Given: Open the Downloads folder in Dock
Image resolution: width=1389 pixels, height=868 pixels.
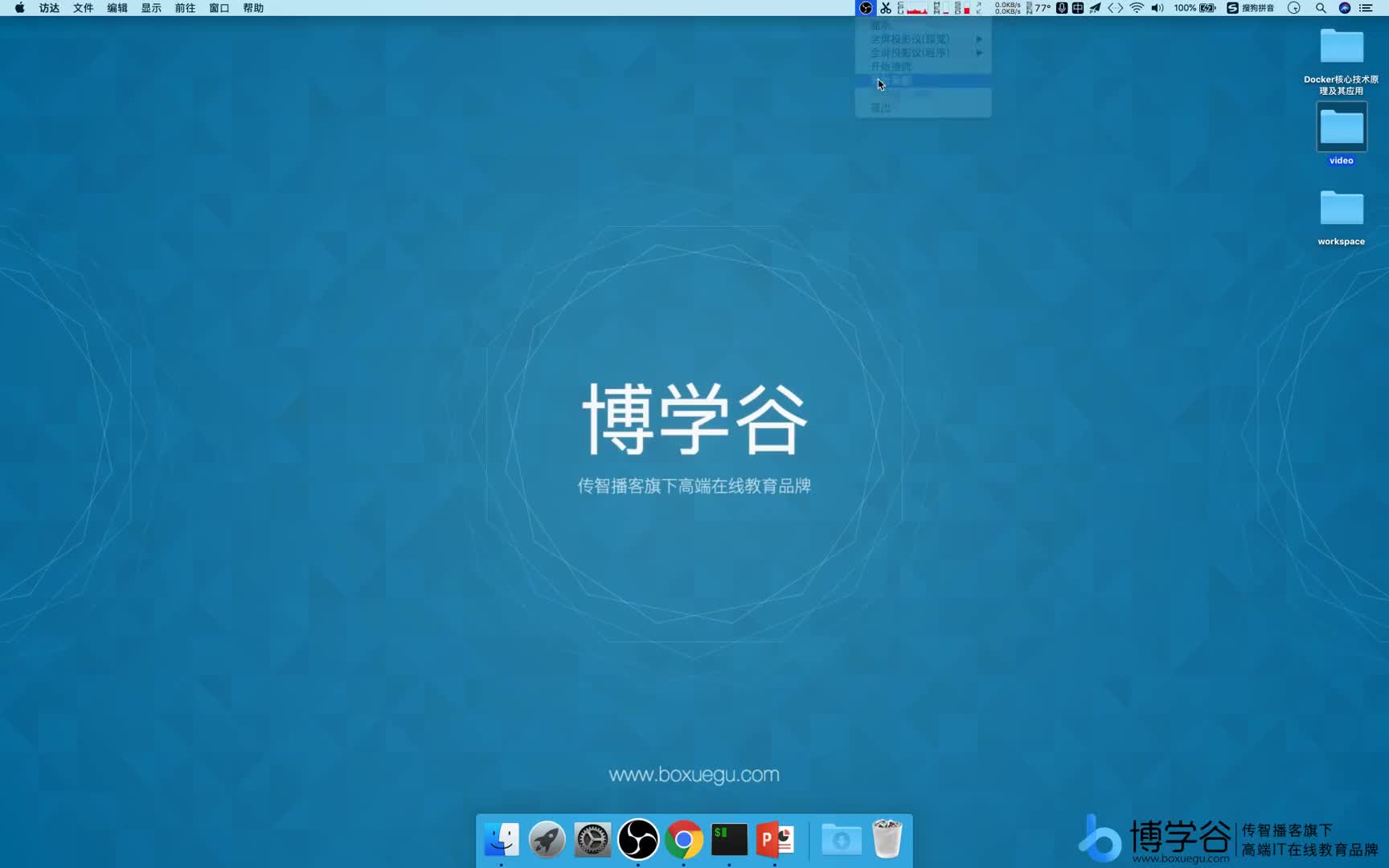Looking at the screenshot, I should [x=841, y=840].
